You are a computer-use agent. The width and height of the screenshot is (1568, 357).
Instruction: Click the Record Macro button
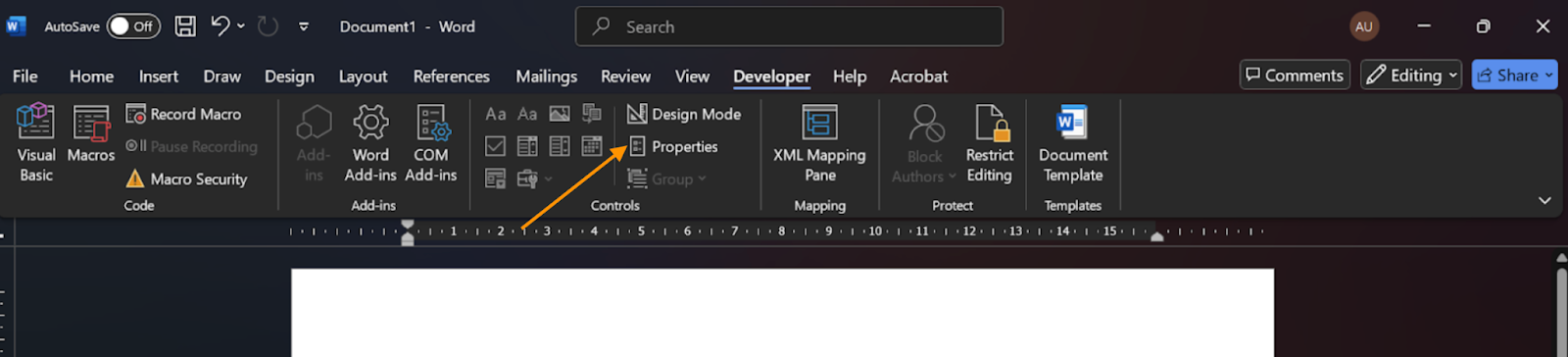pos(184,114)
